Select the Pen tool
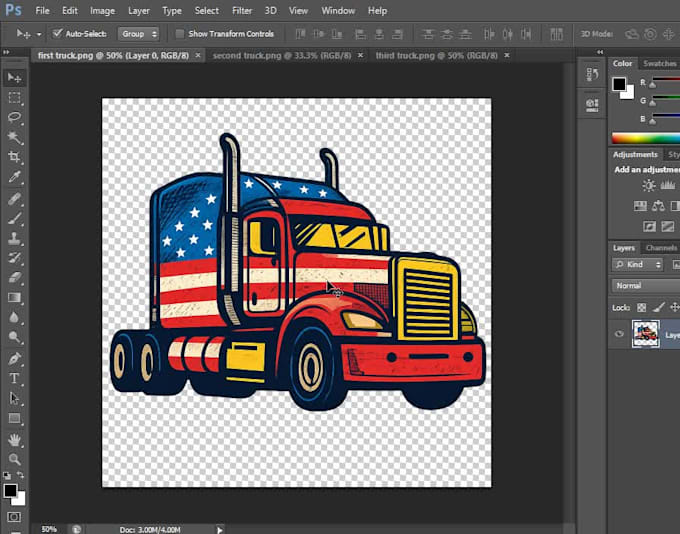The width and height of the screenshot is (680, 534). click(x=14, y=359)
